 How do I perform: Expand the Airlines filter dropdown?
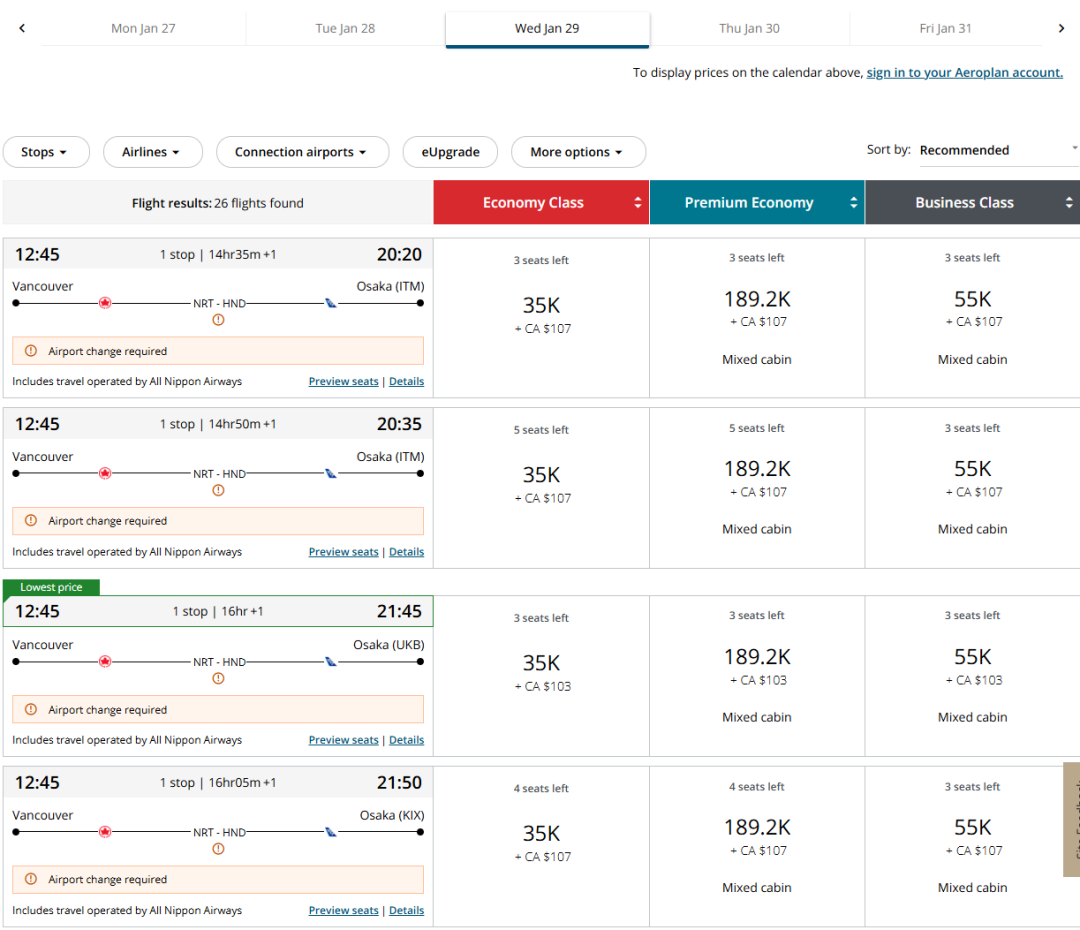pyautogui.click(x=152, y=152)
